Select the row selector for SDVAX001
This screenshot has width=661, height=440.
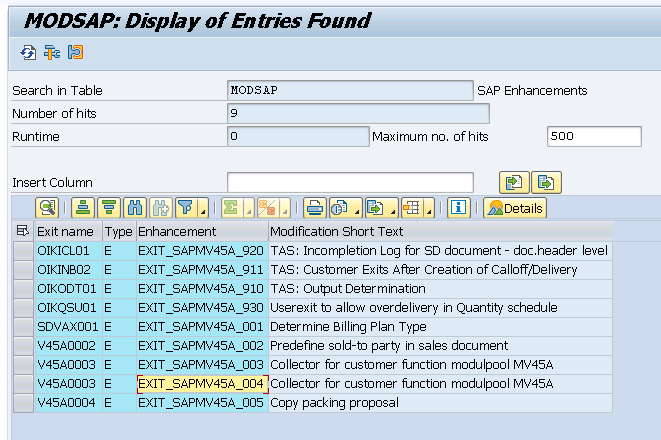coord(23,327)
